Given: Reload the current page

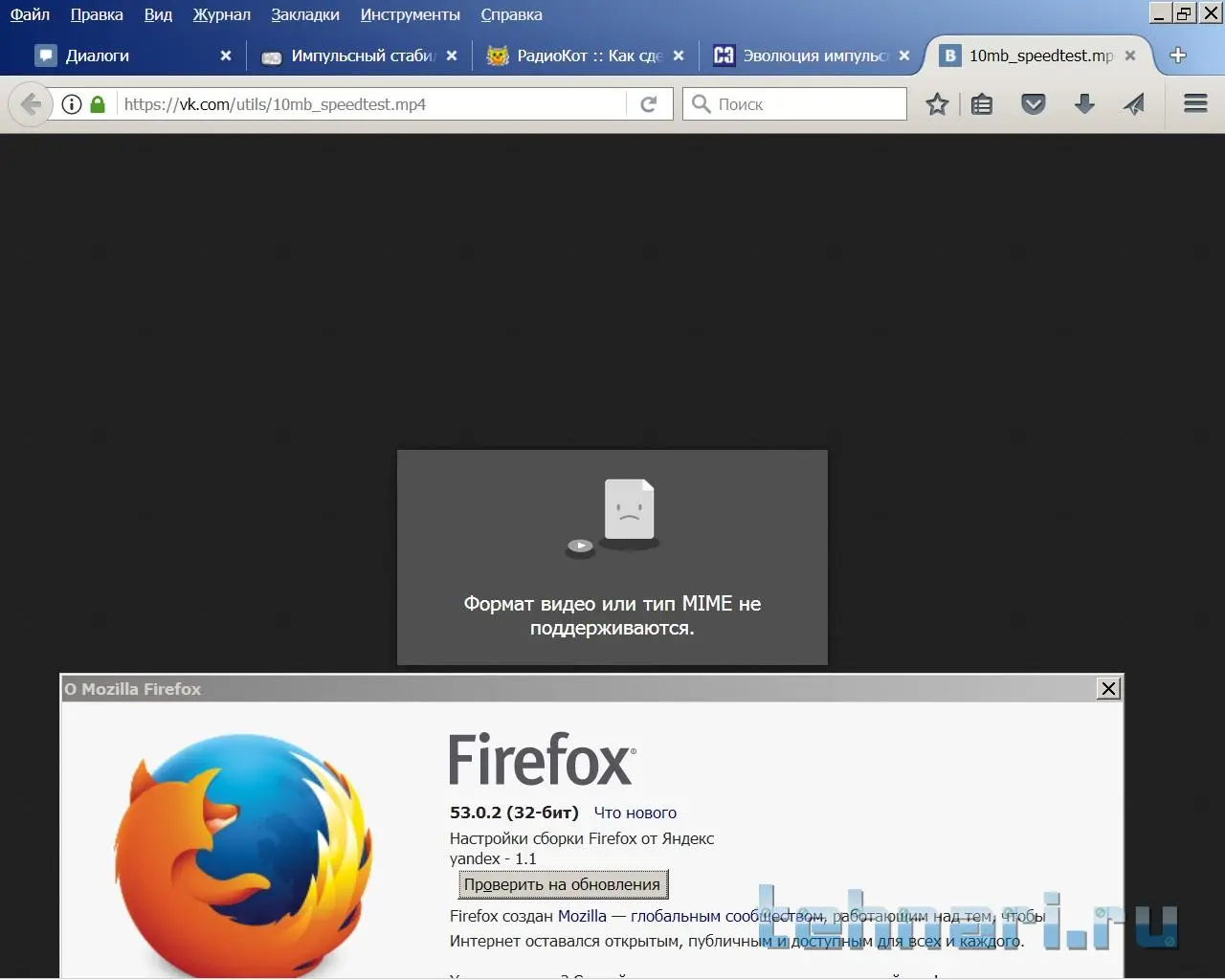Looking at the screenshot, I should (x=649, y=104).
